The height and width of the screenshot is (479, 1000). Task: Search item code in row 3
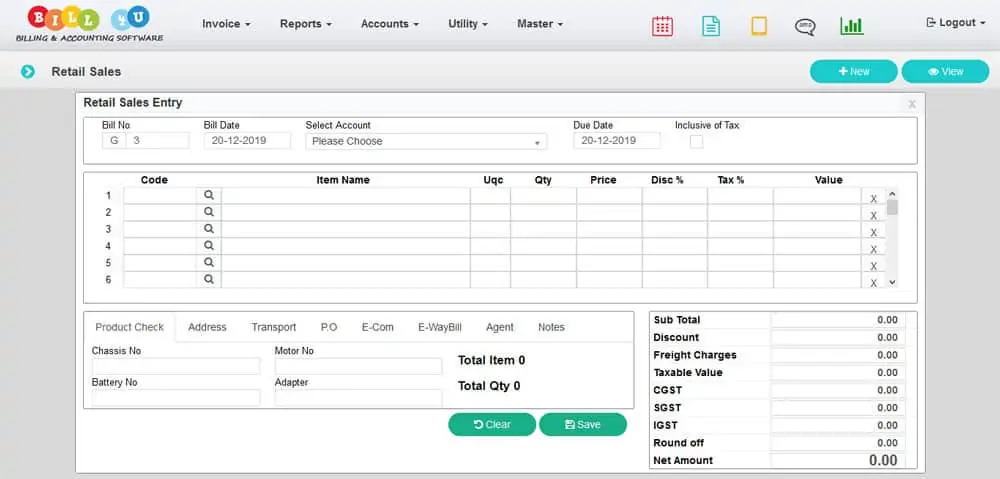pos(209,228)
